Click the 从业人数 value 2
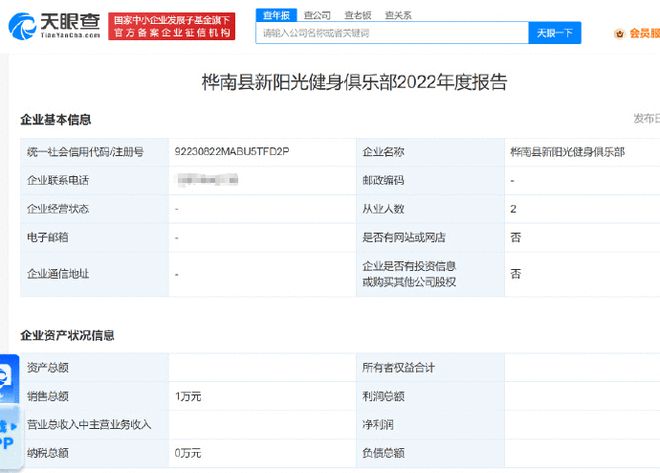Screen dimensions: 660x473 pyautogui.click(x=513, y=209)
